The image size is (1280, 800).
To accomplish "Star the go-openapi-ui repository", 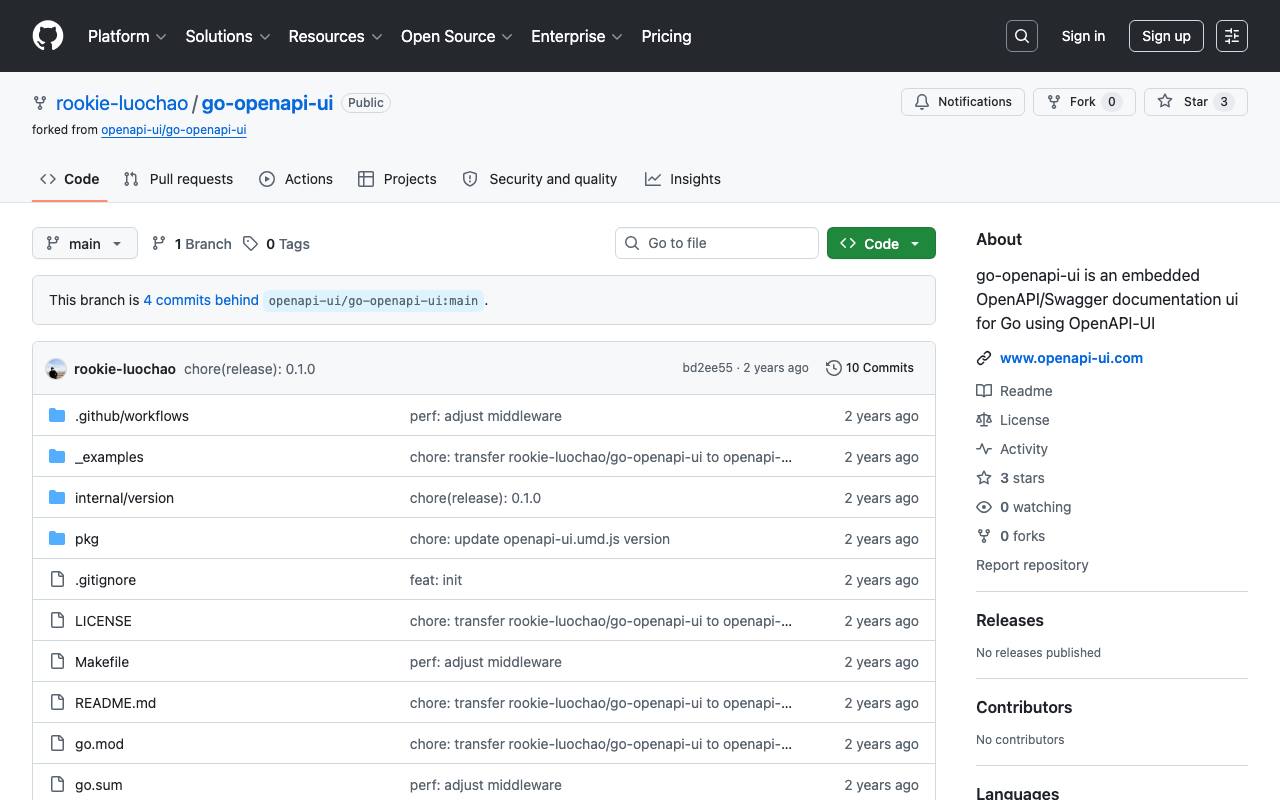I will [x=1196, y=102].
